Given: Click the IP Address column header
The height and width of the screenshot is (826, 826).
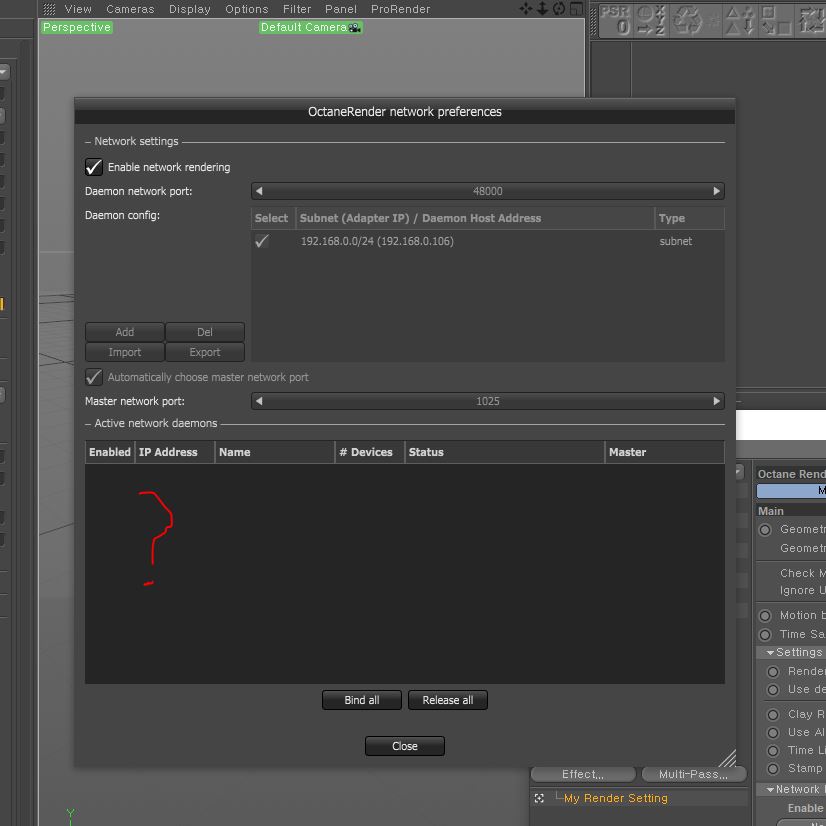Looking at the screenshot, I should [175, 452].
